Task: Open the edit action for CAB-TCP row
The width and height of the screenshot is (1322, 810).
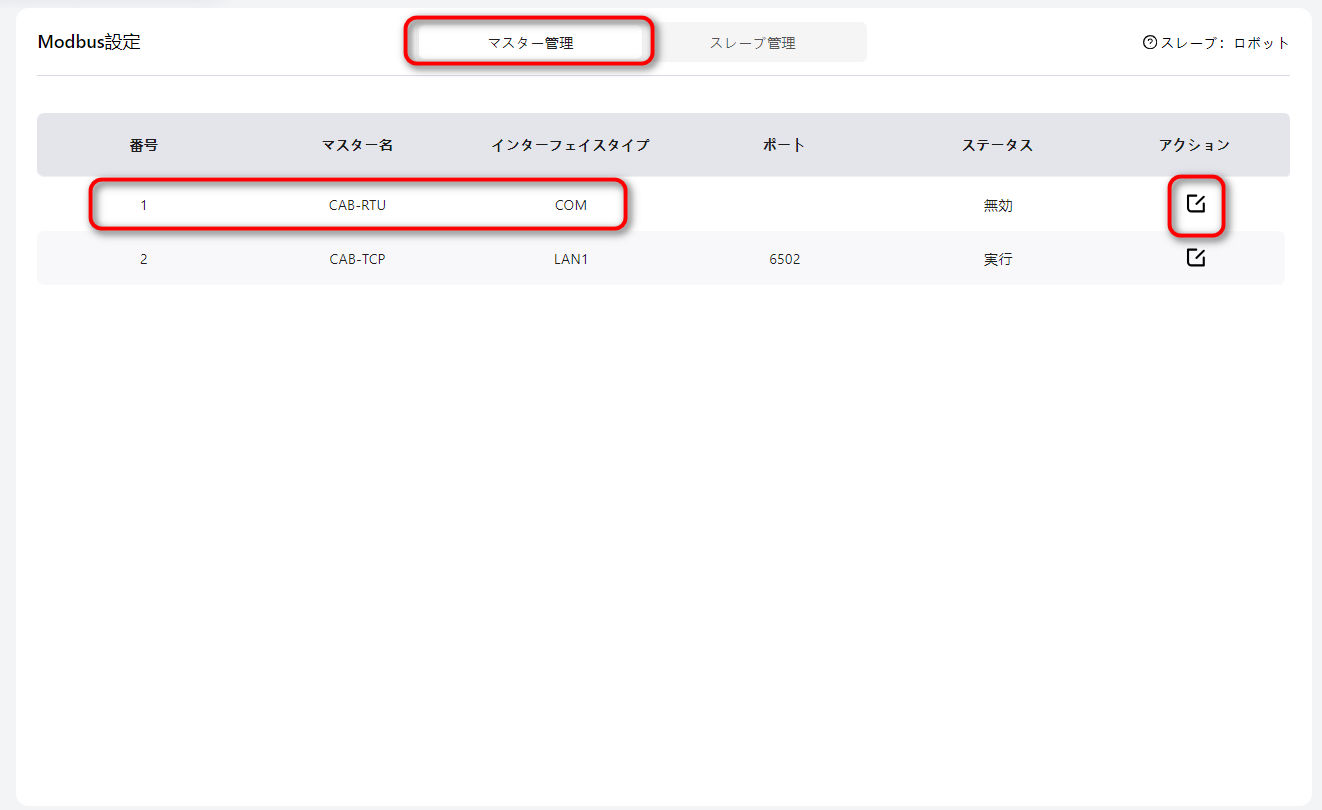Action: coord(1195,258)
